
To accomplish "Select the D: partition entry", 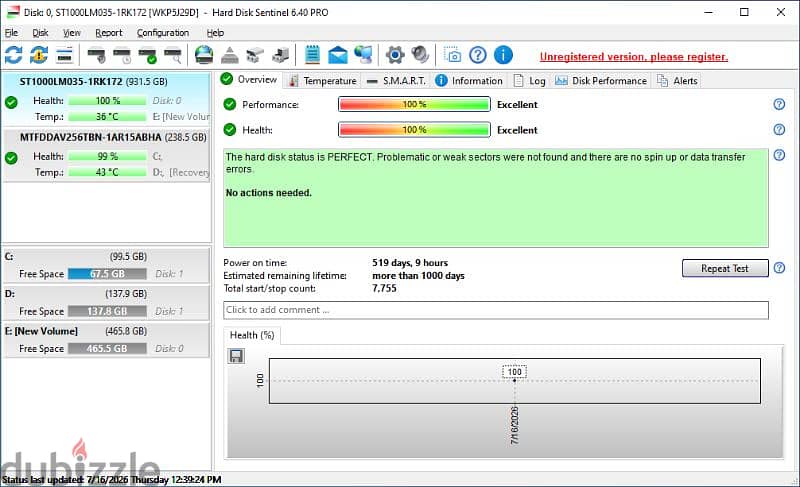I will [x=106, y=302].
